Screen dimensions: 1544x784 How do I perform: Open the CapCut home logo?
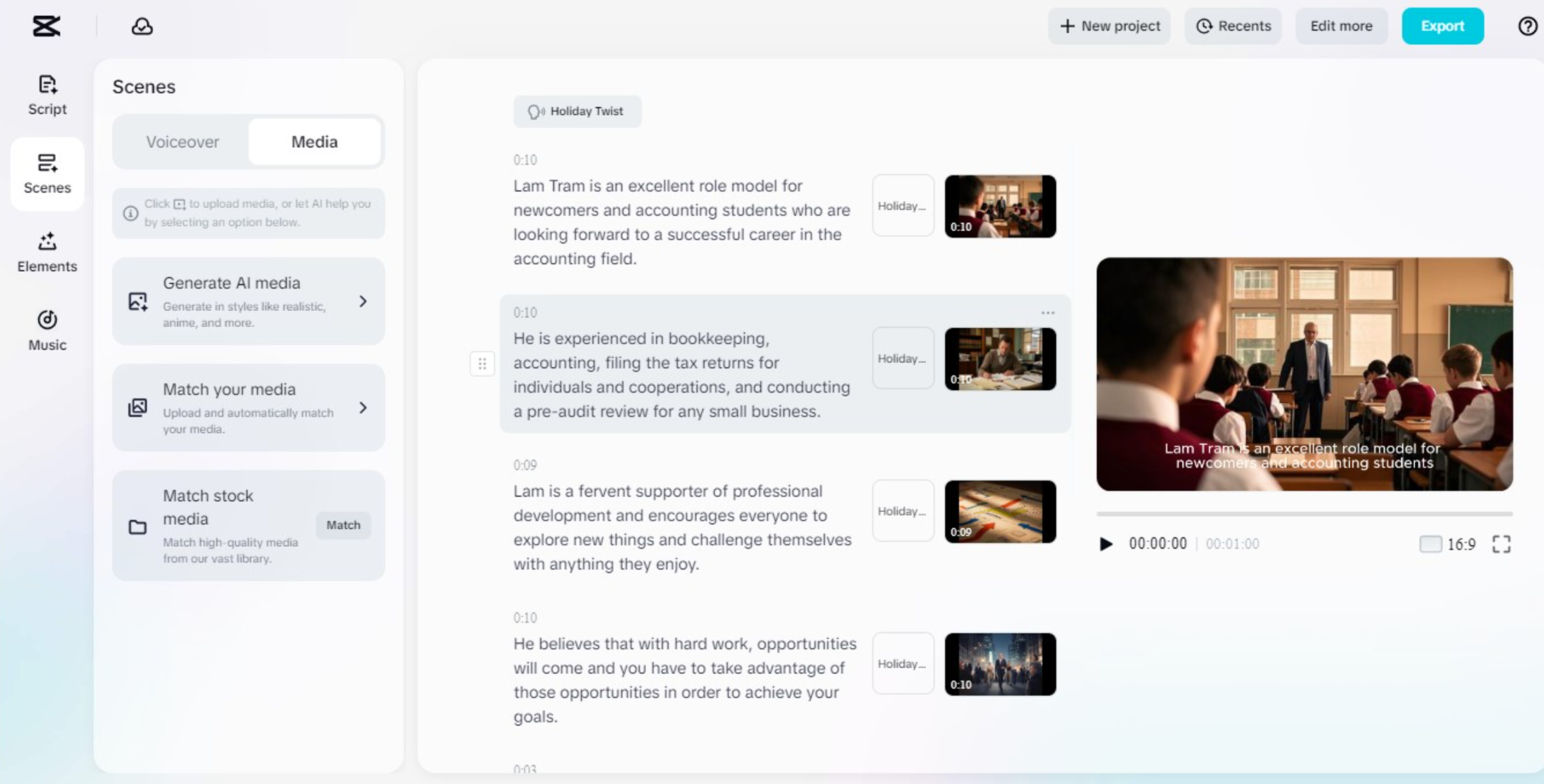45,26
